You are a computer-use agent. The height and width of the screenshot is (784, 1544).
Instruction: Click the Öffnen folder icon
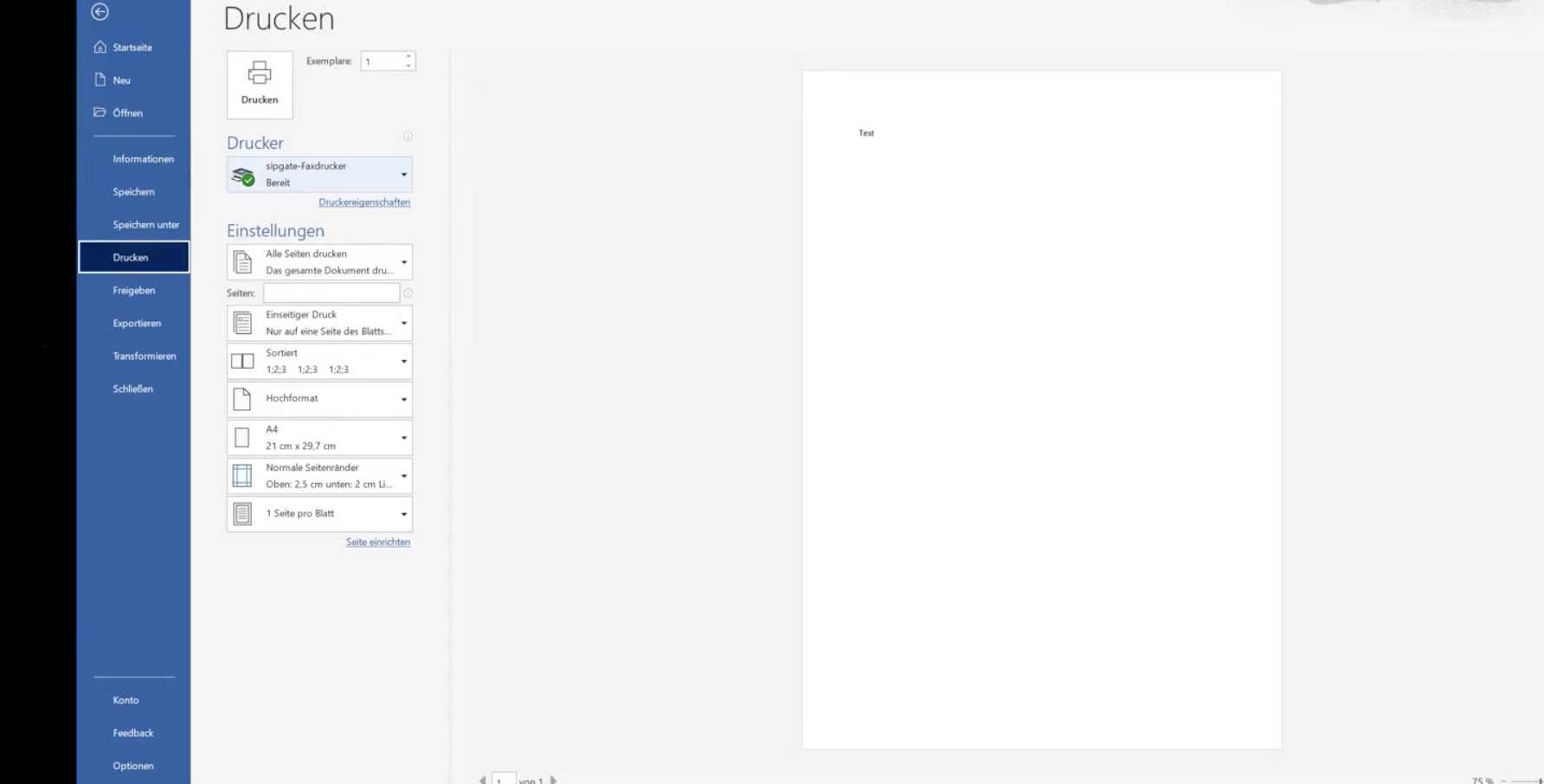(x=100, y=112)
